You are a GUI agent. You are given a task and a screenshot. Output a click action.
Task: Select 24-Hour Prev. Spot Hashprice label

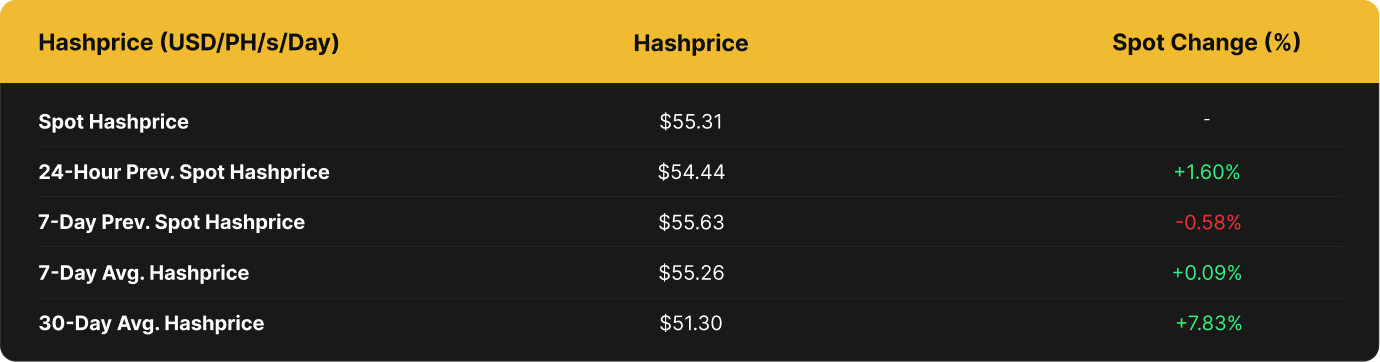click(184, 172)
